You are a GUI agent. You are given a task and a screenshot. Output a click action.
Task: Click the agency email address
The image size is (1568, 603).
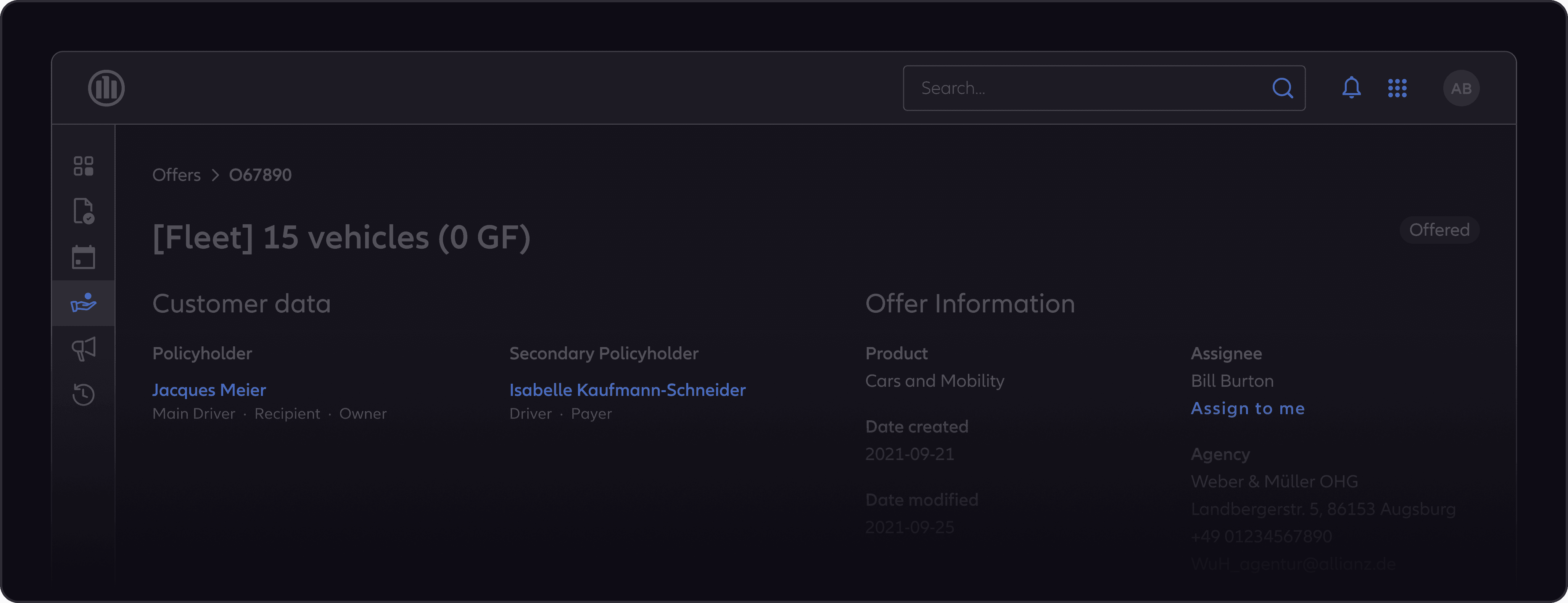click(1293, 564)
